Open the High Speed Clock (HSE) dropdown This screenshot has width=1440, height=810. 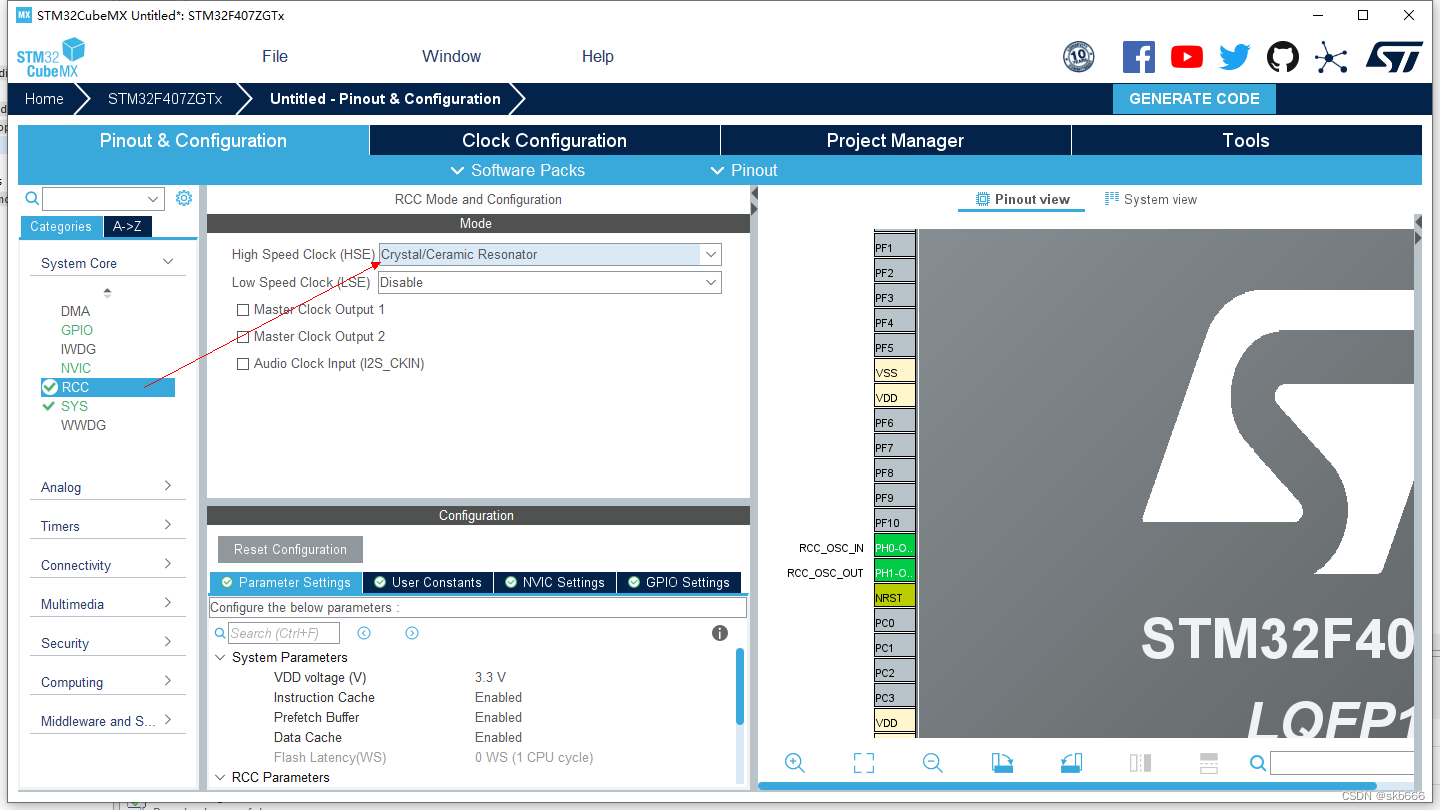pos(709,254)
